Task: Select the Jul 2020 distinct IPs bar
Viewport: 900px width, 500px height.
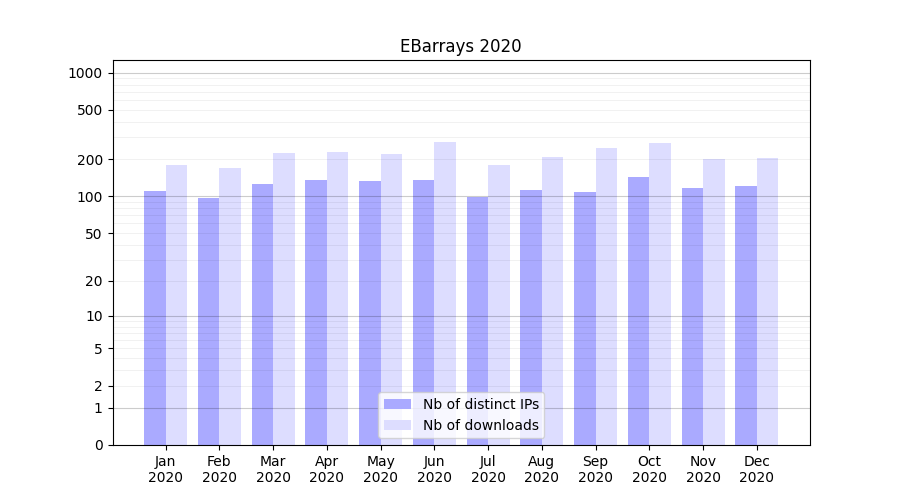Action: [477, 320]
